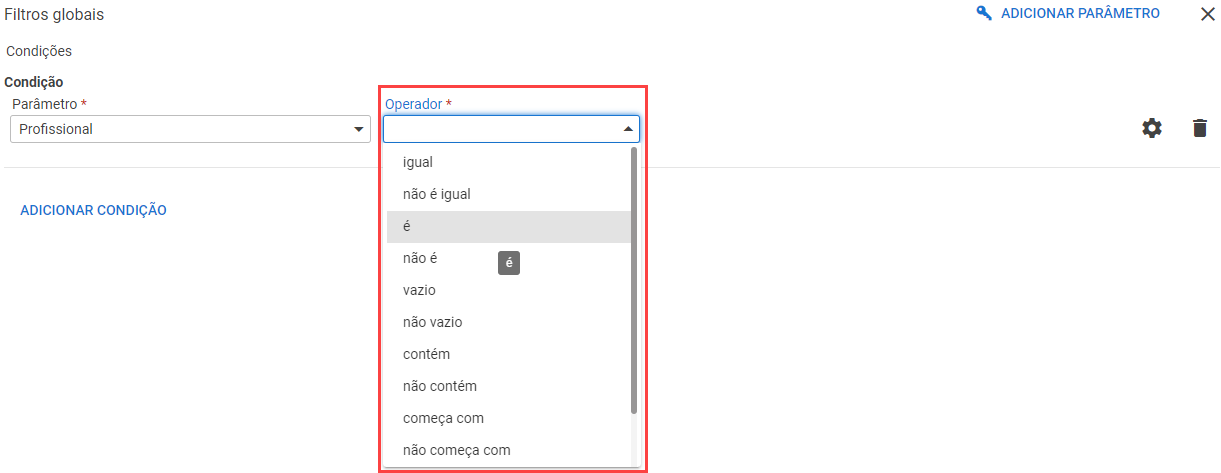This screenshot has width=1221, height=473.
Task: Select the 'não vazio' operator option
Action: (508, 322)
